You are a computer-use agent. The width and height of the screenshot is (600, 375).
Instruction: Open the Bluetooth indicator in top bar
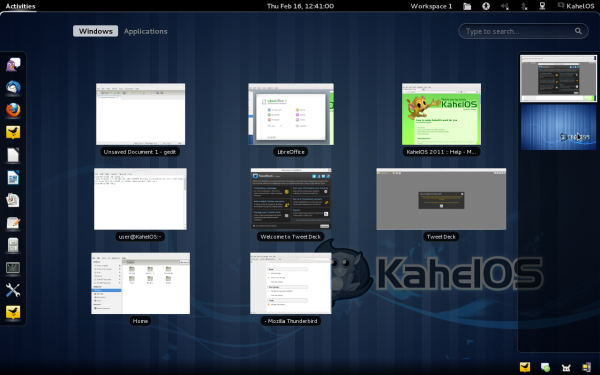pos(524,6)
